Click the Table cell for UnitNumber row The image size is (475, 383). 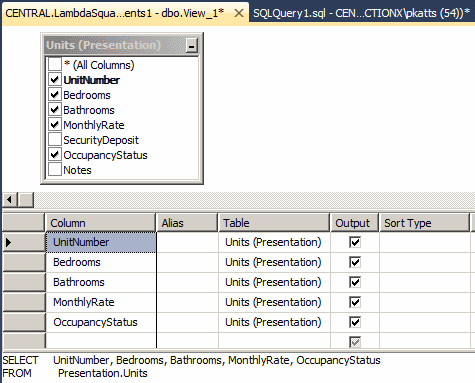tap(274, 242)
